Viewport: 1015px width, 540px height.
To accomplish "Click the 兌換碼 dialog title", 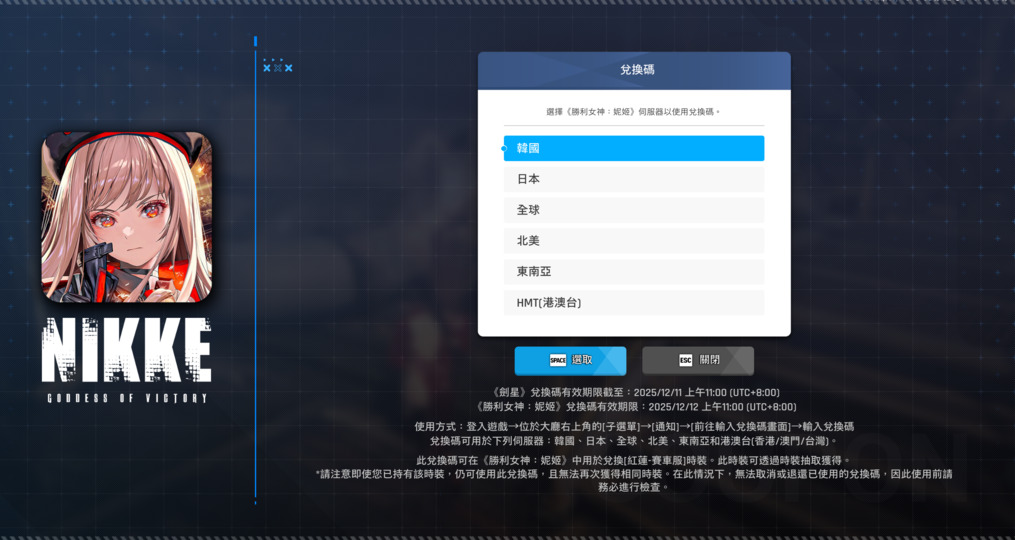I will tap(638, 70).
